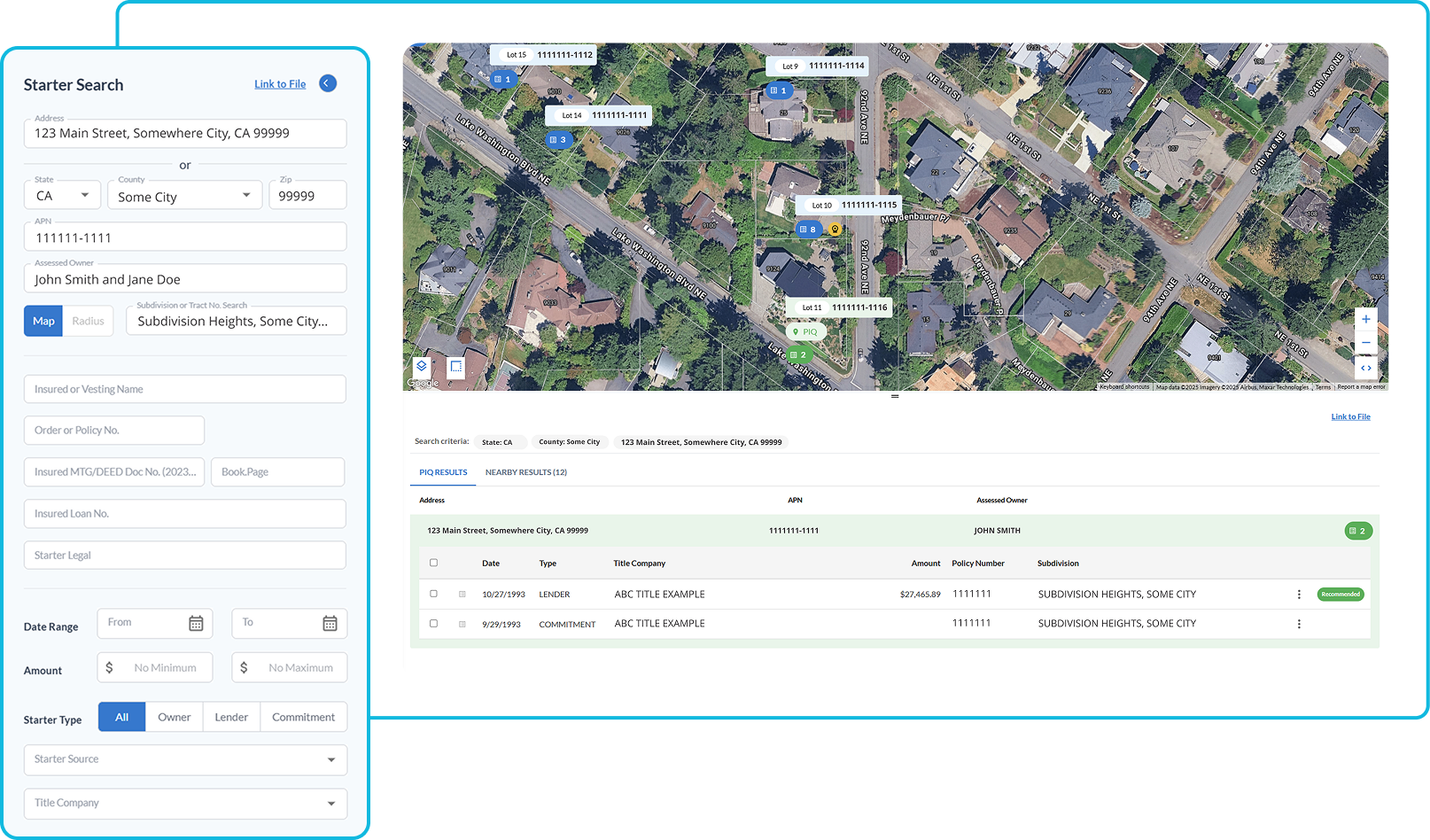Expand the Starter Source dropdown

pos(185,759)
